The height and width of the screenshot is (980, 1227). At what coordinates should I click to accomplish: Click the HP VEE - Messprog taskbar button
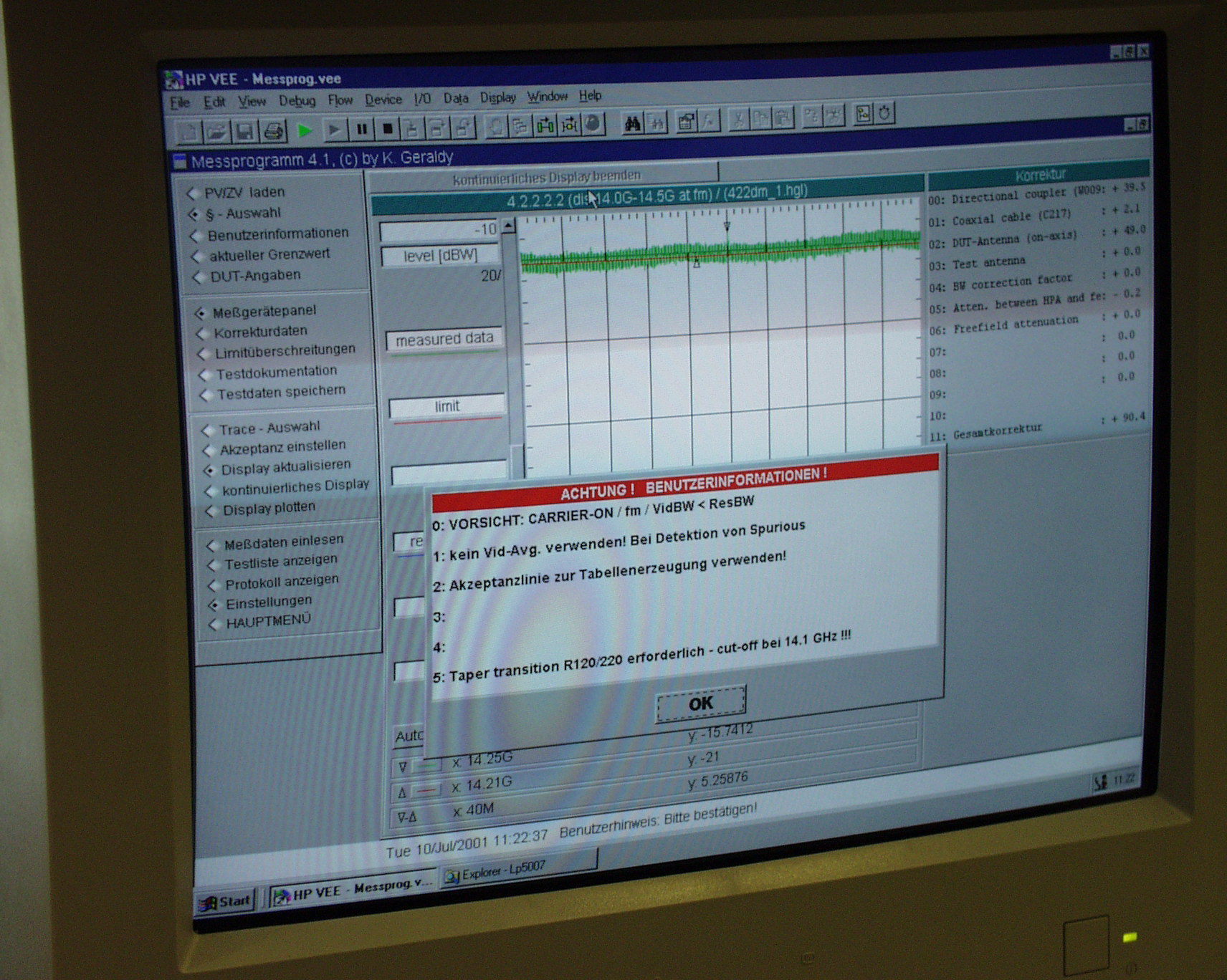(353, 890)
